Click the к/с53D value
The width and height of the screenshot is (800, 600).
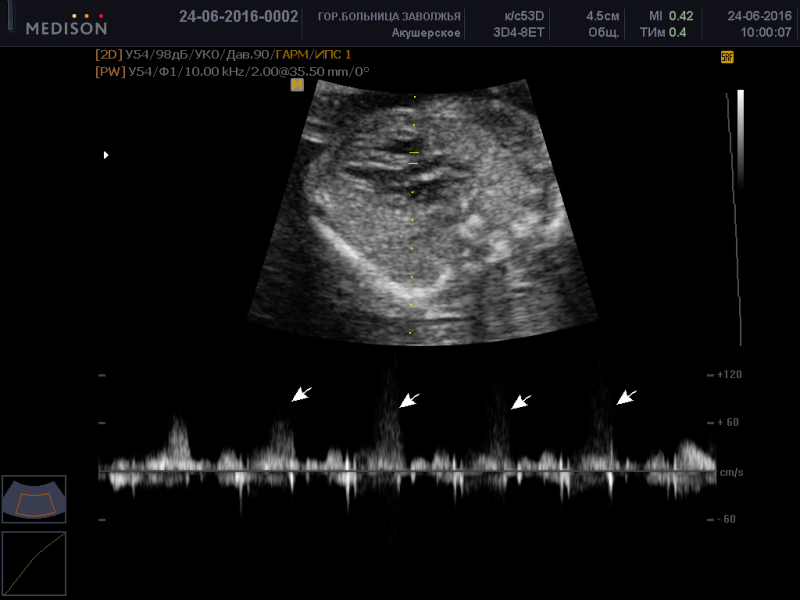[524, 16]
